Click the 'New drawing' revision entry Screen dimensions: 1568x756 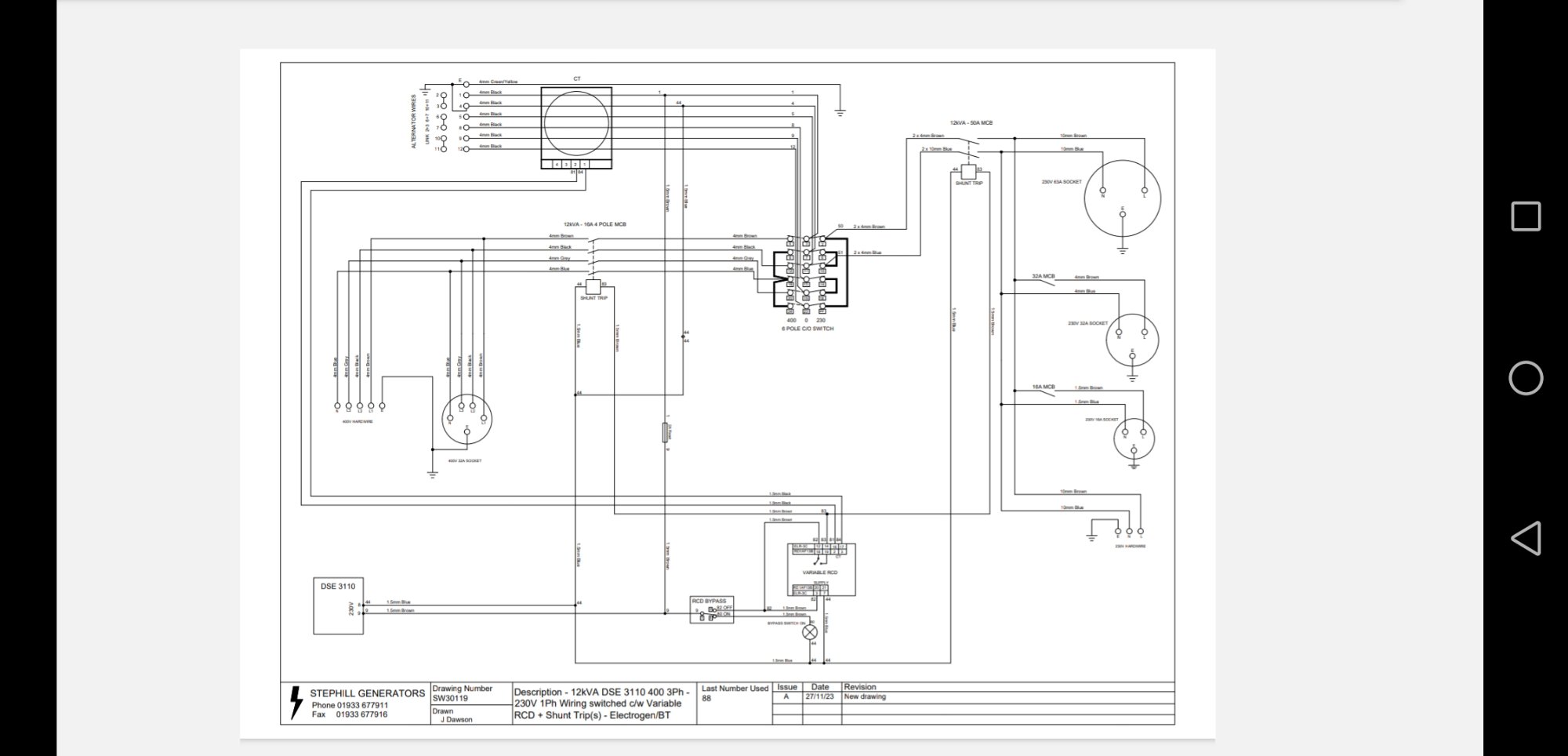(x=865, y=696)
